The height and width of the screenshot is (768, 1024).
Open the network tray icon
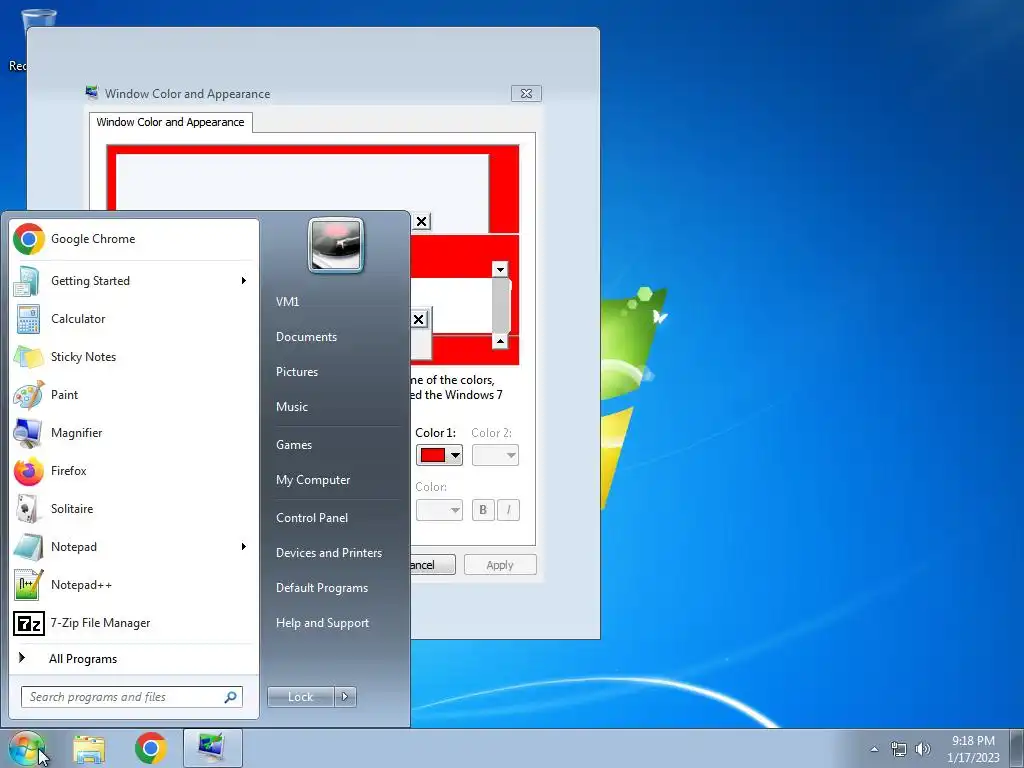899,749
